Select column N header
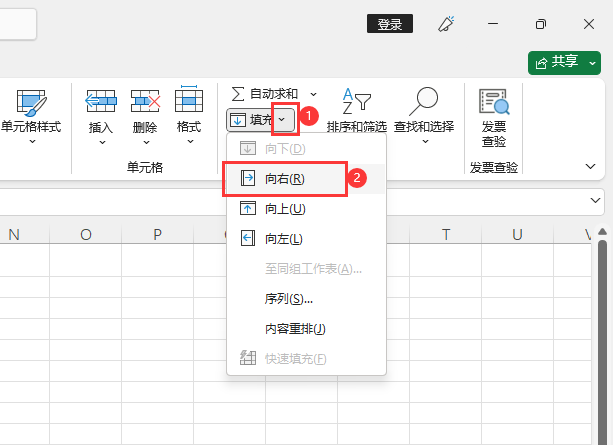The width and height of the screenshot is (613, 445). pyautogui.click(x=24, y=235)
